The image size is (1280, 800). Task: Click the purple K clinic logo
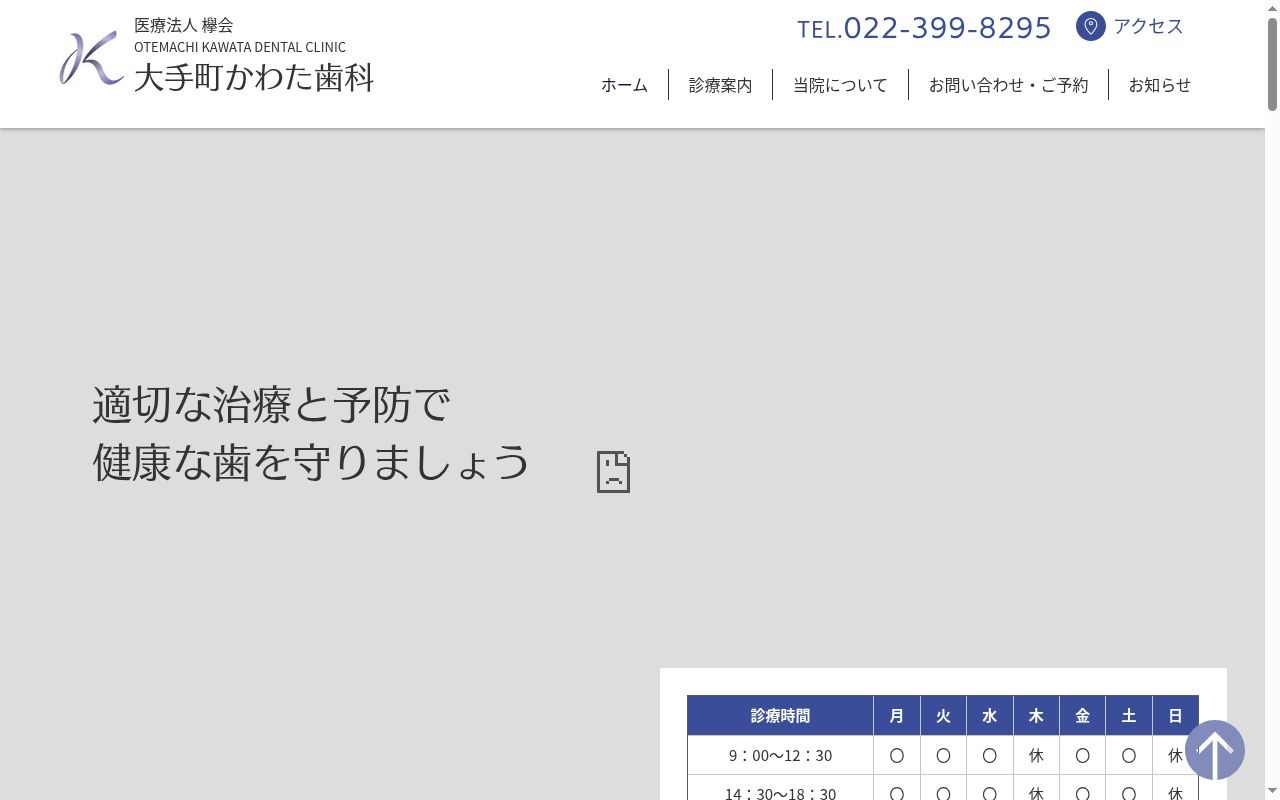point(92,59)
